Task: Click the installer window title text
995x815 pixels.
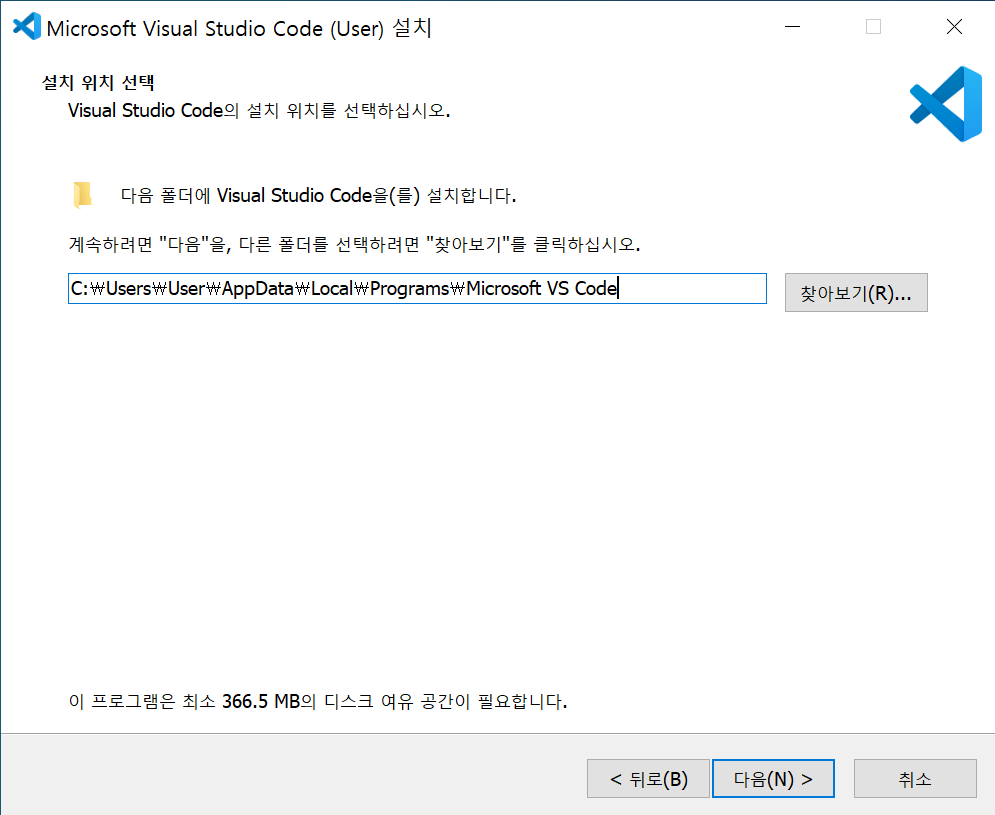Action: (239, 29)
